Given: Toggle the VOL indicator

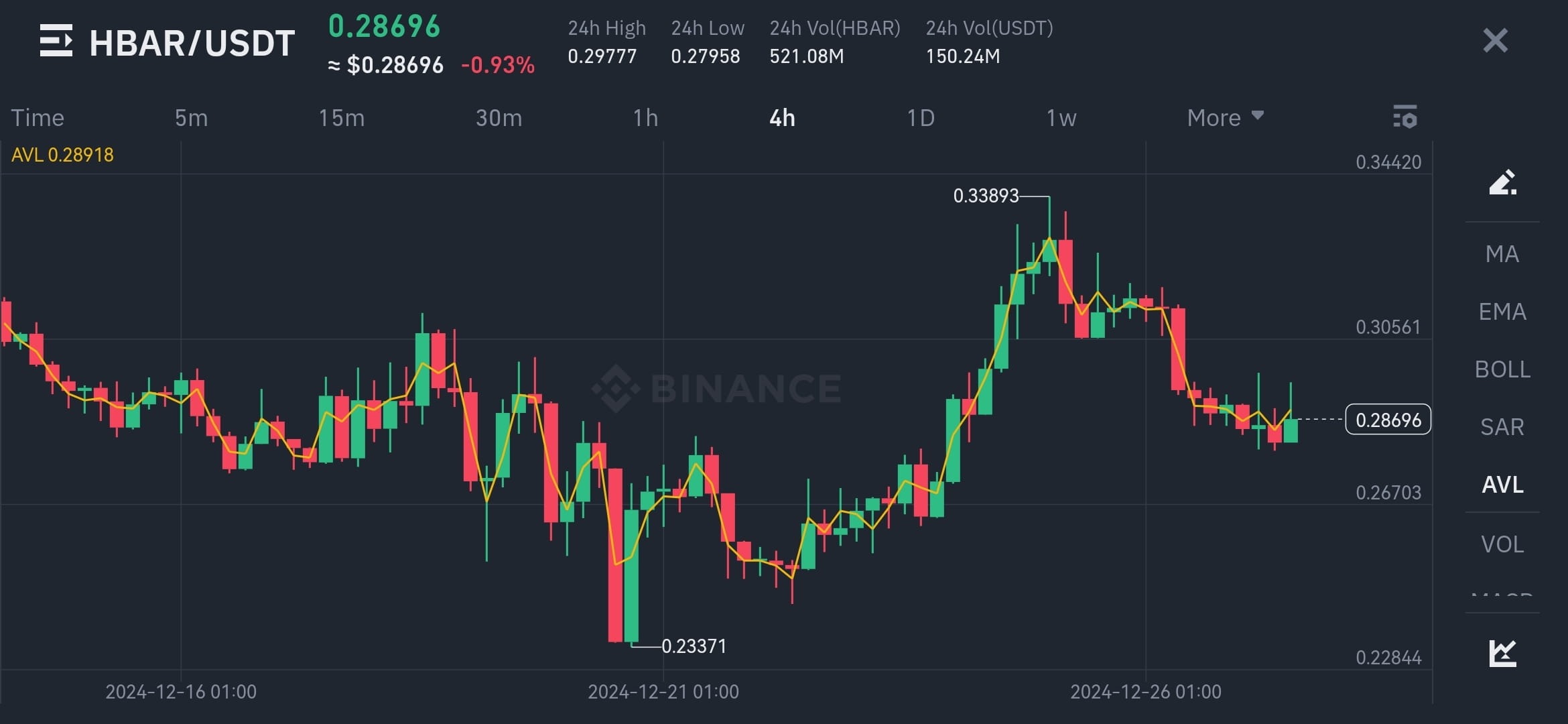Looking at the screenshot, I should tap(1502, 544).
